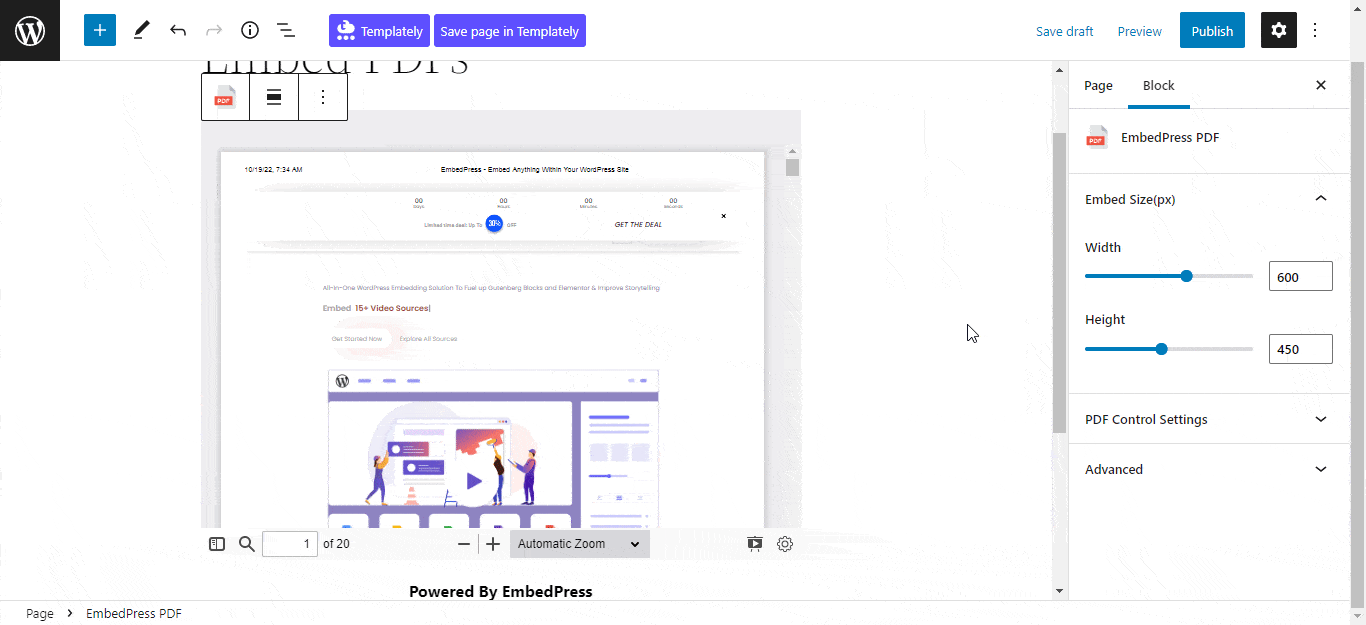
Task: Switch PDF to presentation mode
Action: pyautogui.click(x=755, y=544)
